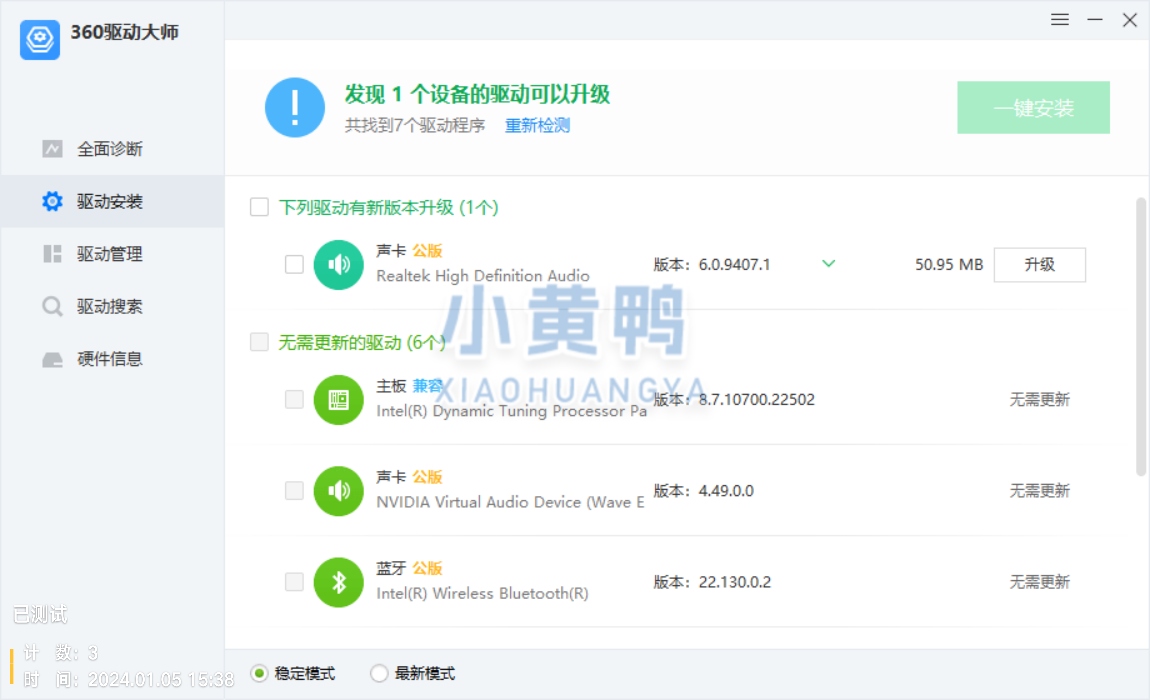Click the 公版 tag on NVIDIA 声卡 row
This screenshot has height=700, width=1150.
click(427, 477)
